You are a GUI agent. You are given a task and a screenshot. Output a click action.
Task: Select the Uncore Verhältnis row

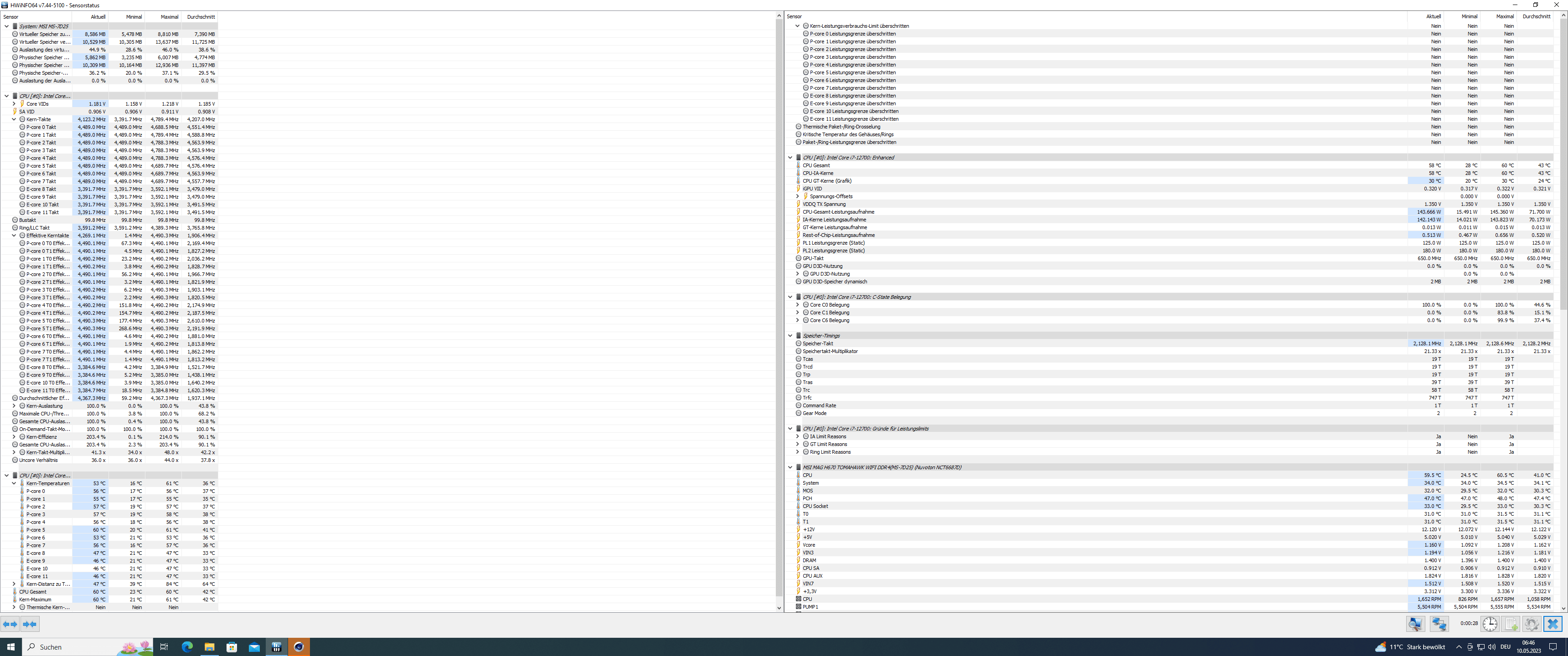[x=109, y=460]
